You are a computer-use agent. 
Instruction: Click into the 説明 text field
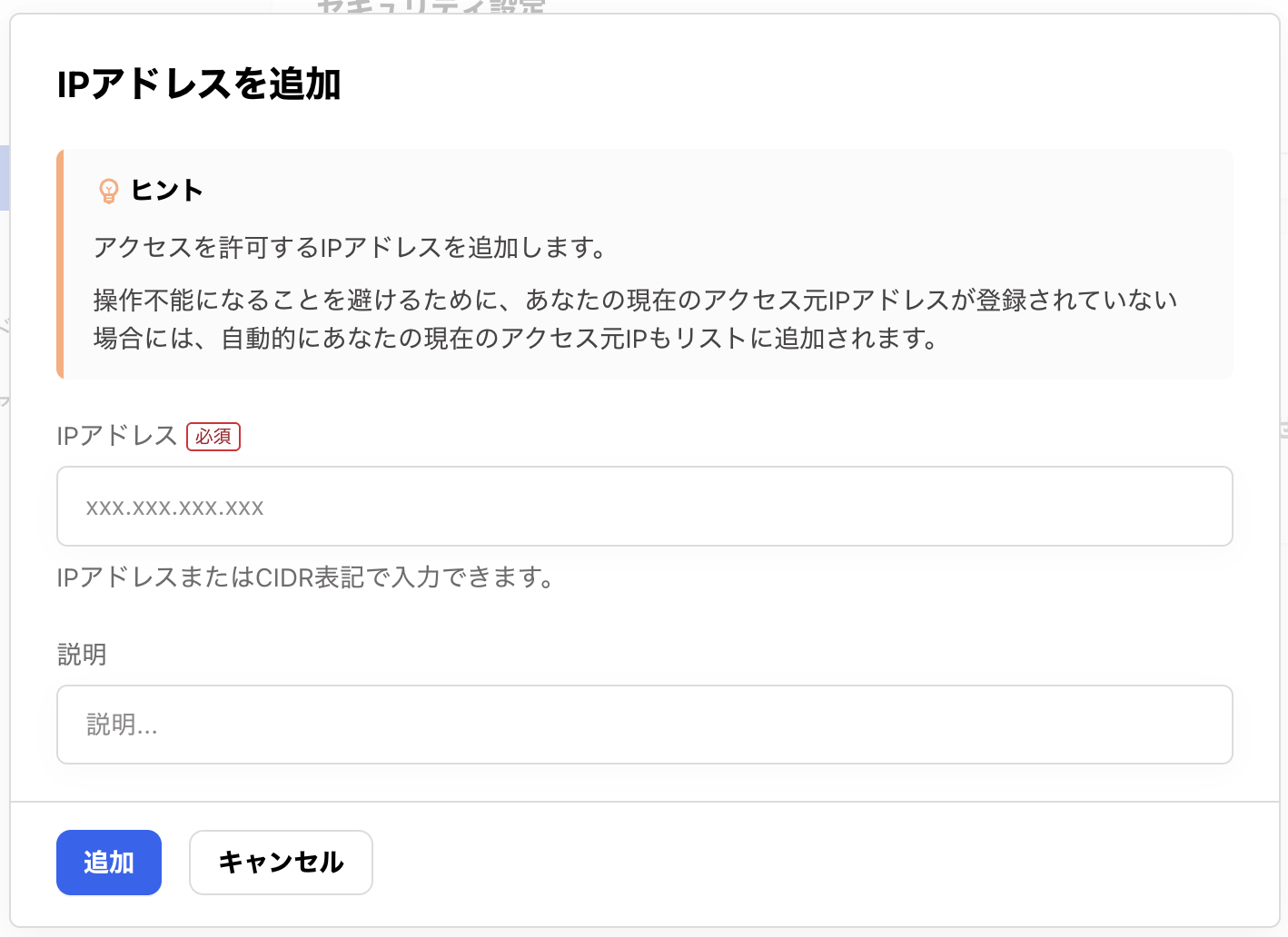point(644,725)
